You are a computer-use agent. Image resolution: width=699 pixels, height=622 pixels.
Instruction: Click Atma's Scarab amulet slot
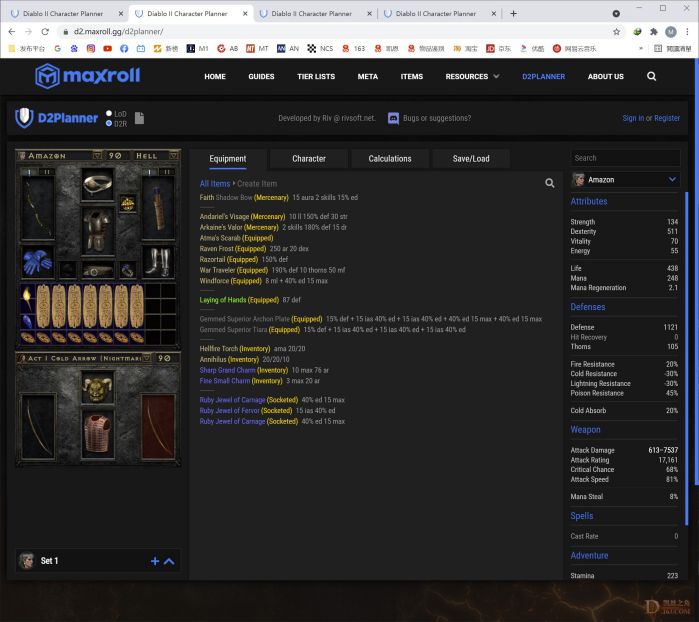128,204
